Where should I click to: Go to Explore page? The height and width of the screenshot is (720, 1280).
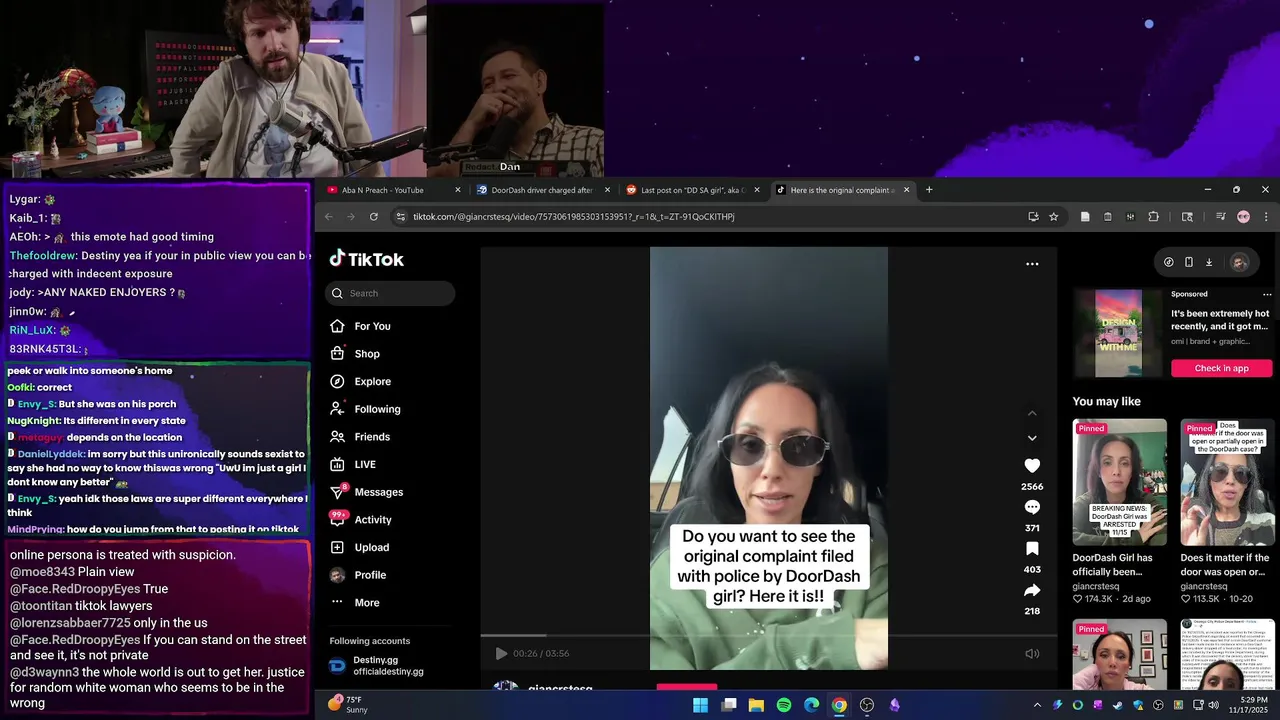[361, 381]
